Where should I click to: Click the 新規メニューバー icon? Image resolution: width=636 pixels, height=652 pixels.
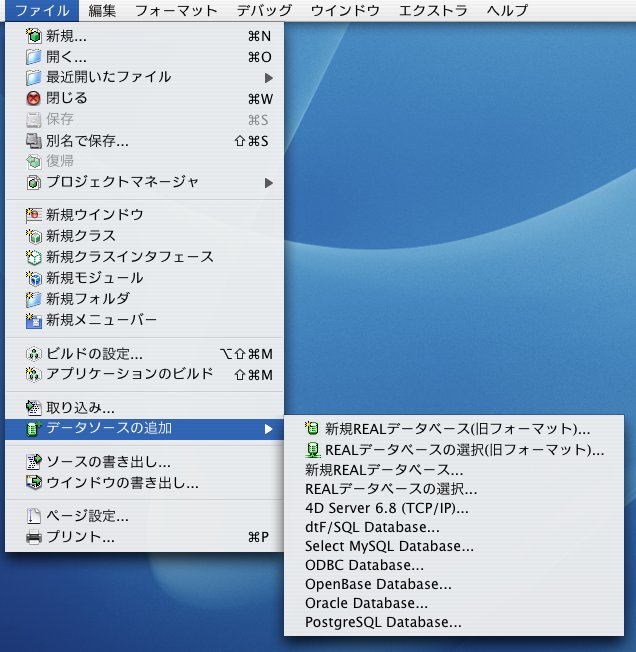pyautogui.click(x=34, y=320)
